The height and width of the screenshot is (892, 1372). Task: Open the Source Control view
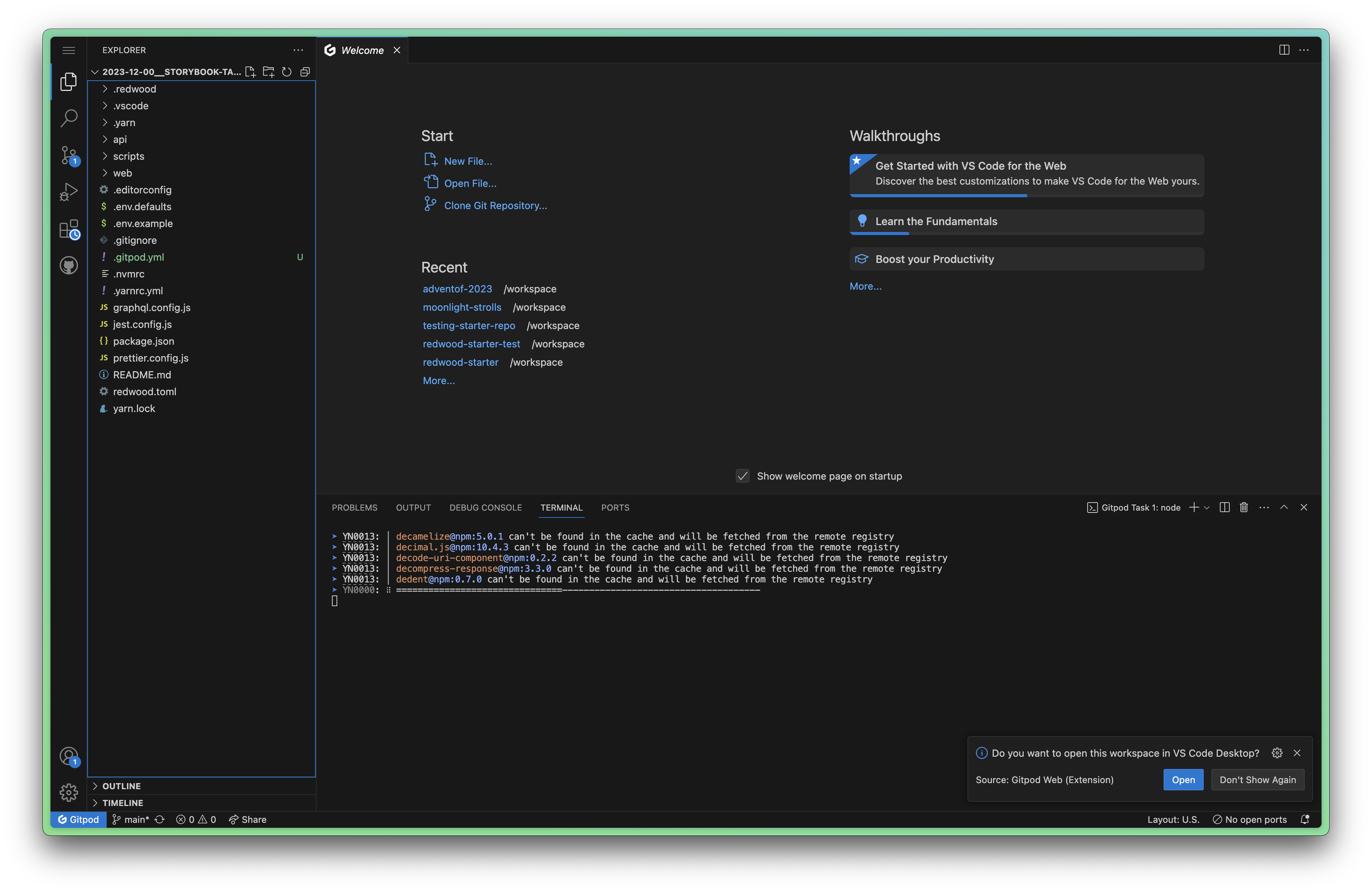[x=68, y=154]
